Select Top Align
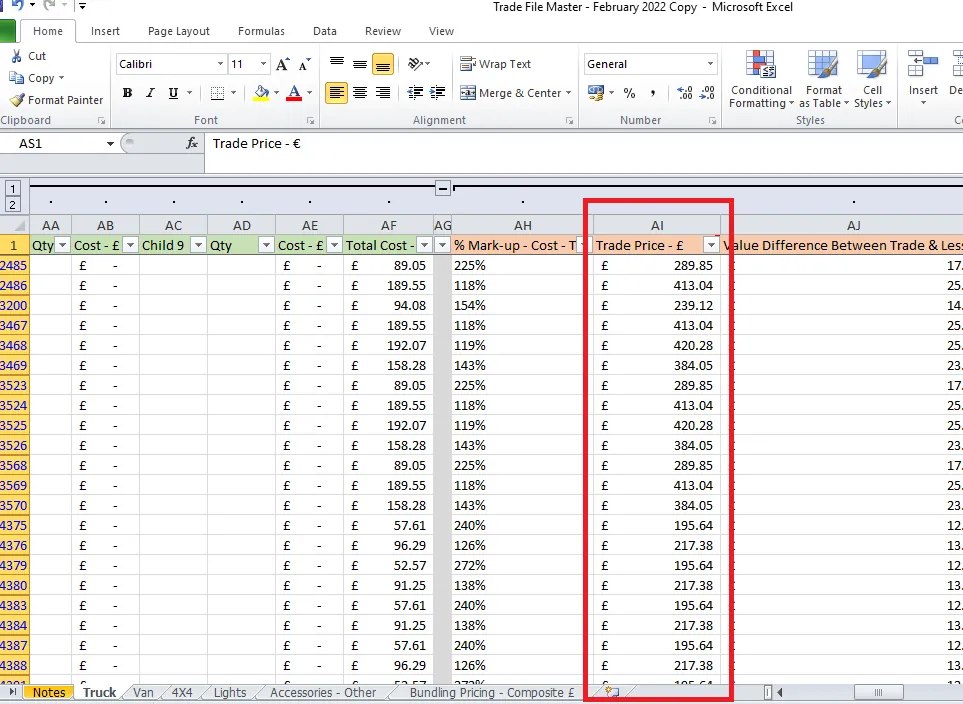The width and height of the screenshot is (963, 704). click(337, 63)
